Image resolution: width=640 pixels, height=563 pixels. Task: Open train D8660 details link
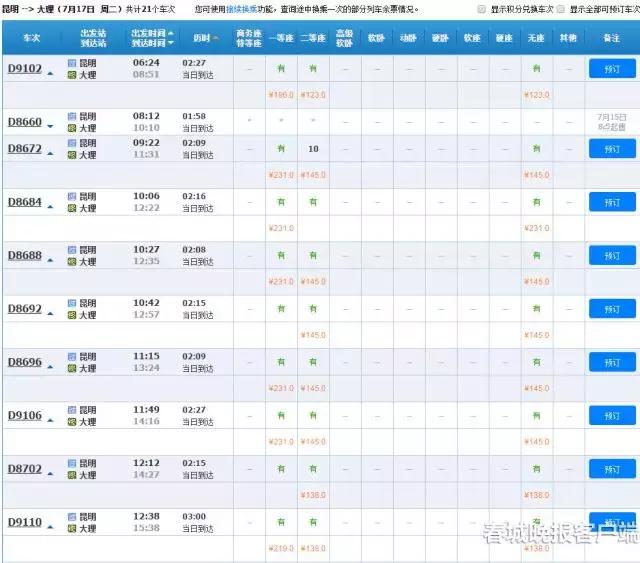point(24,122)
